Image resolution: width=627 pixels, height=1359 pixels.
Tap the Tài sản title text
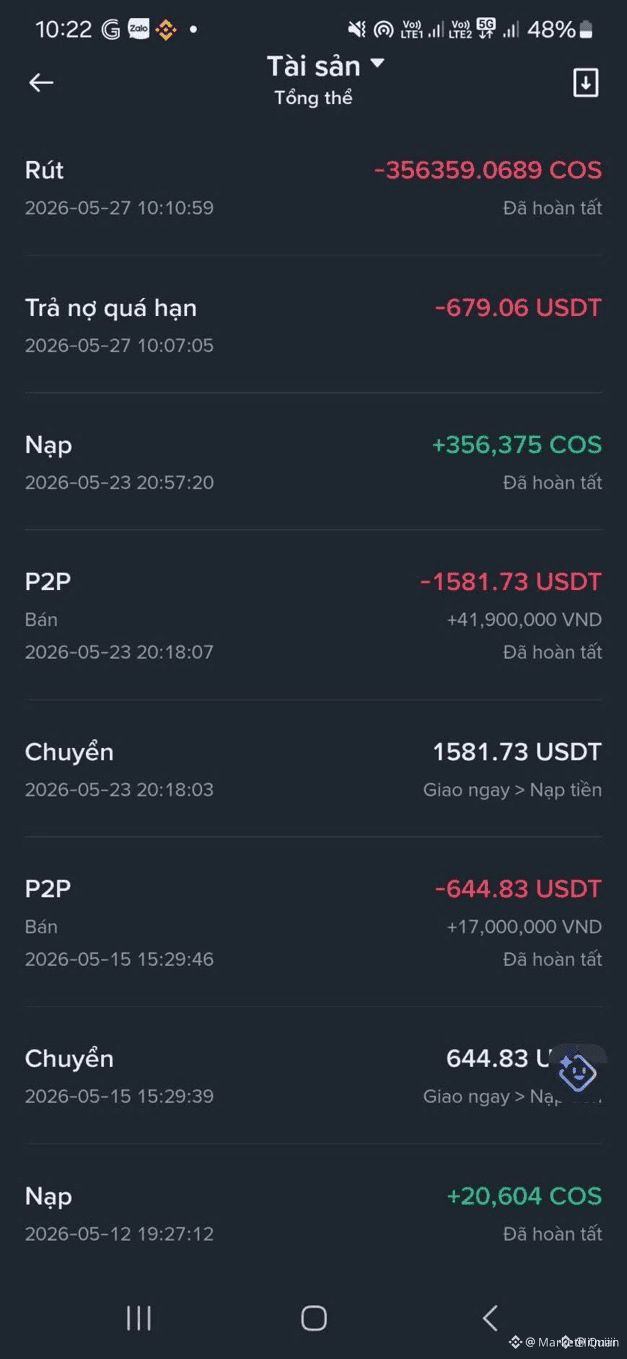313,66
